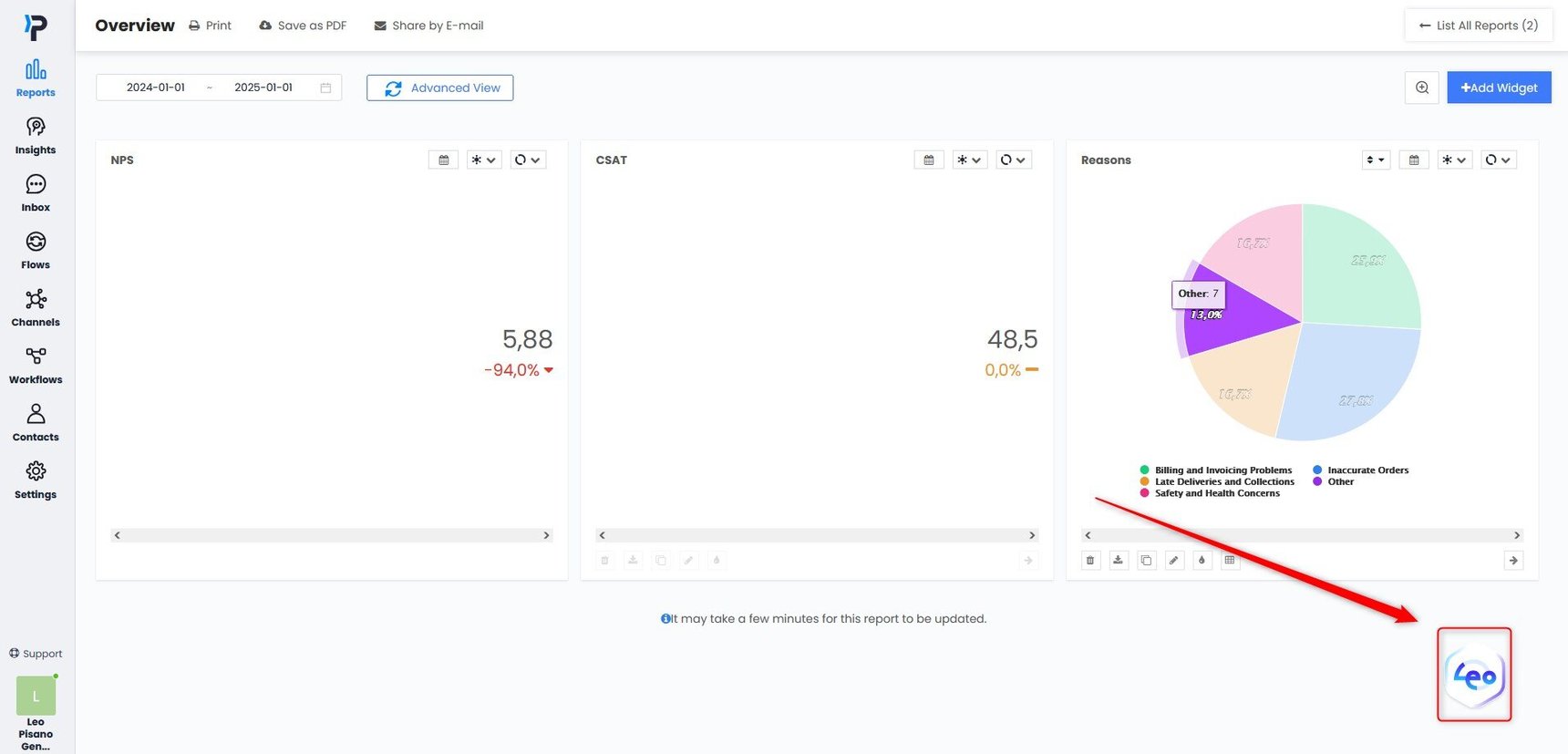Expand Reasons widget sort dropdown
The image size is (1568, 754).
[x=1376, y=160]
